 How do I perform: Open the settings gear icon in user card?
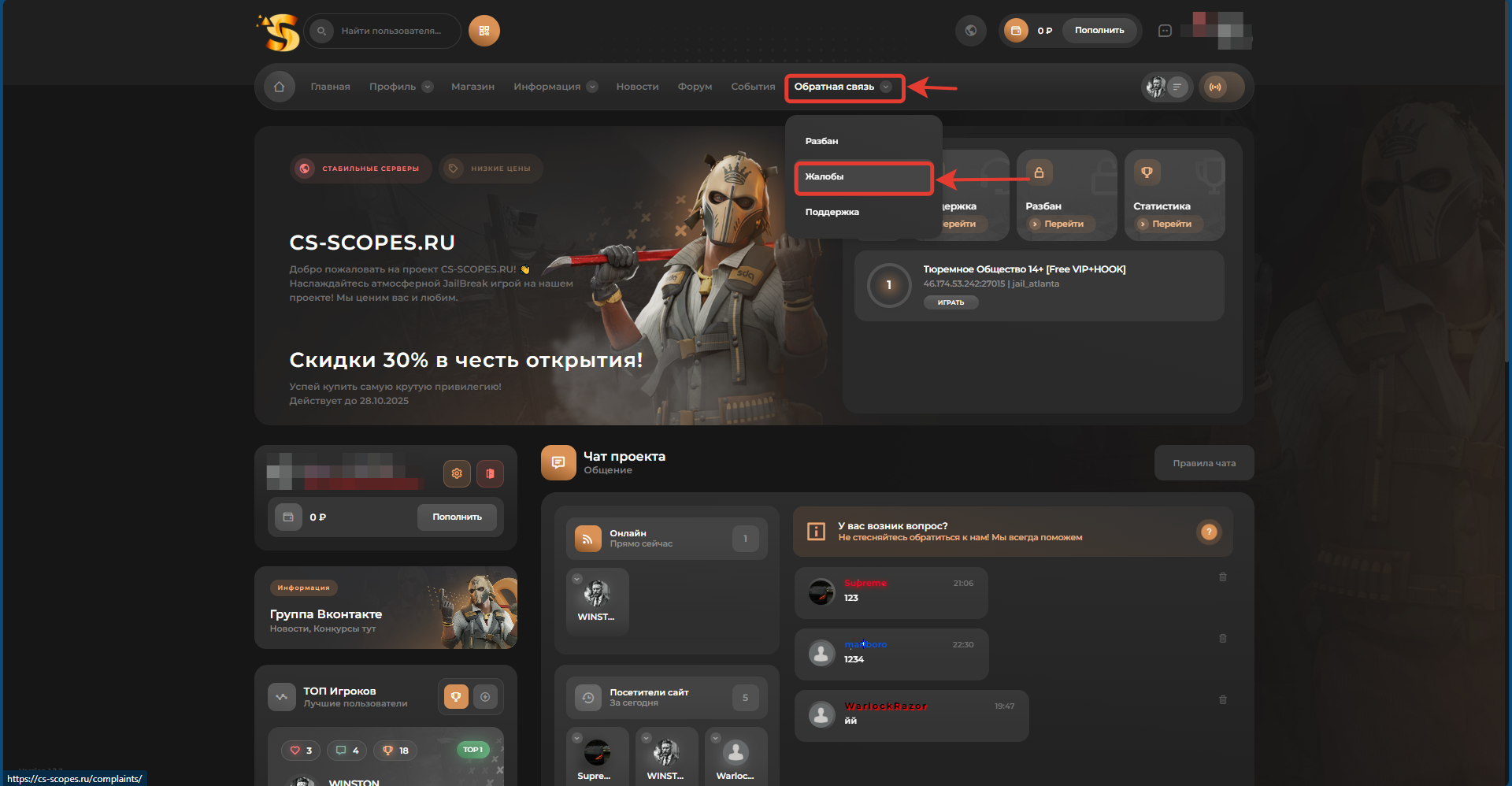click(x=457, y=473)
